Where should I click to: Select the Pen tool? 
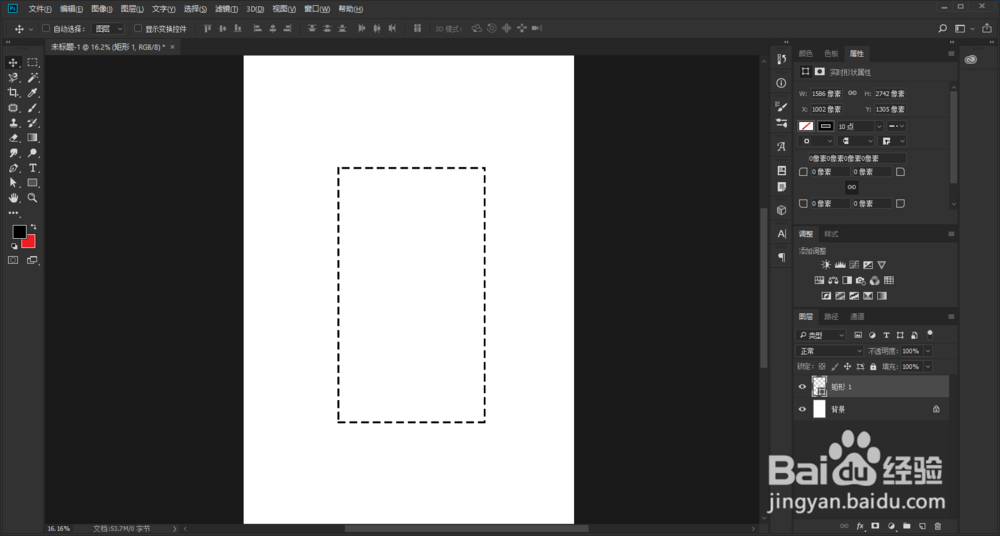pyautogui.click(x=13, y=168)
